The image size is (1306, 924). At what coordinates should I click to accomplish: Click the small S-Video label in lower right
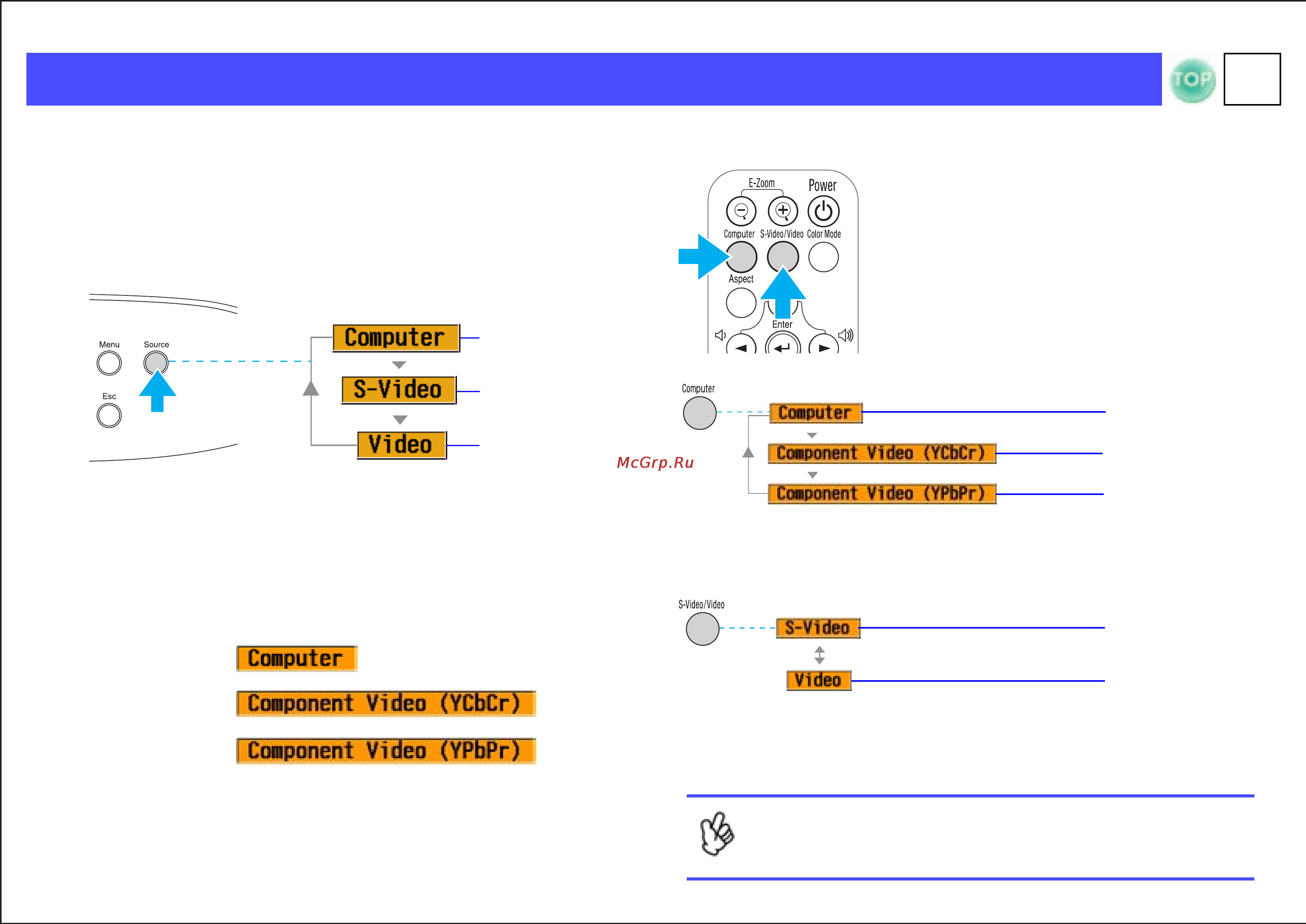818,628
